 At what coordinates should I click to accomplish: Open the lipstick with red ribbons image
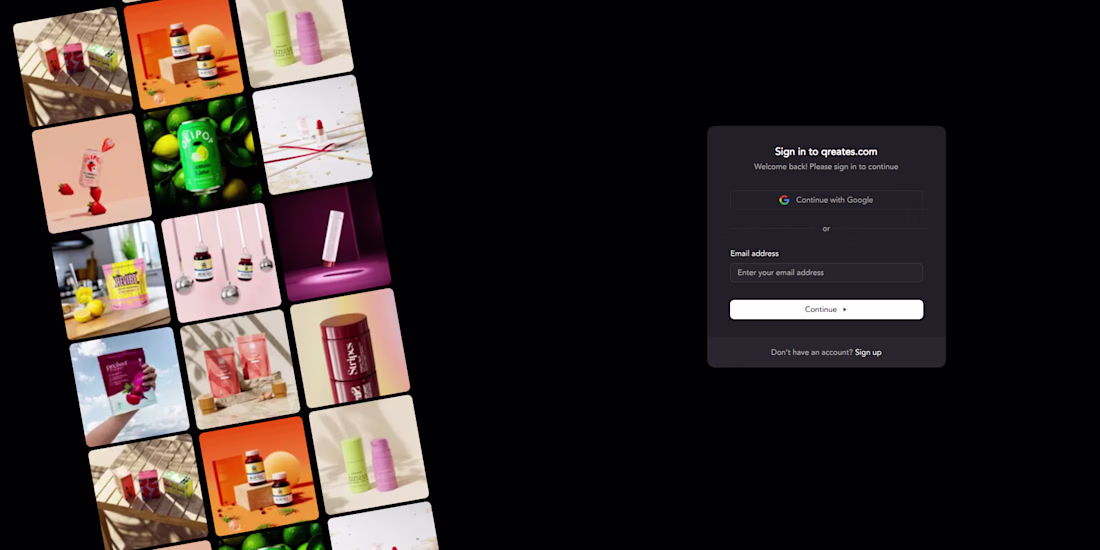pyautogui.click(x=313, y=135)
